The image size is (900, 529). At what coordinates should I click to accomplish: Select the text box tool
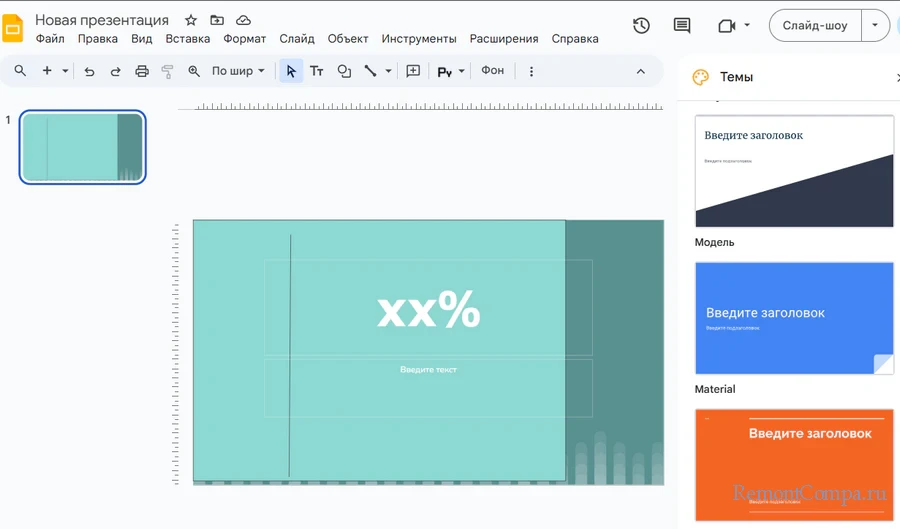pos(317,71)
